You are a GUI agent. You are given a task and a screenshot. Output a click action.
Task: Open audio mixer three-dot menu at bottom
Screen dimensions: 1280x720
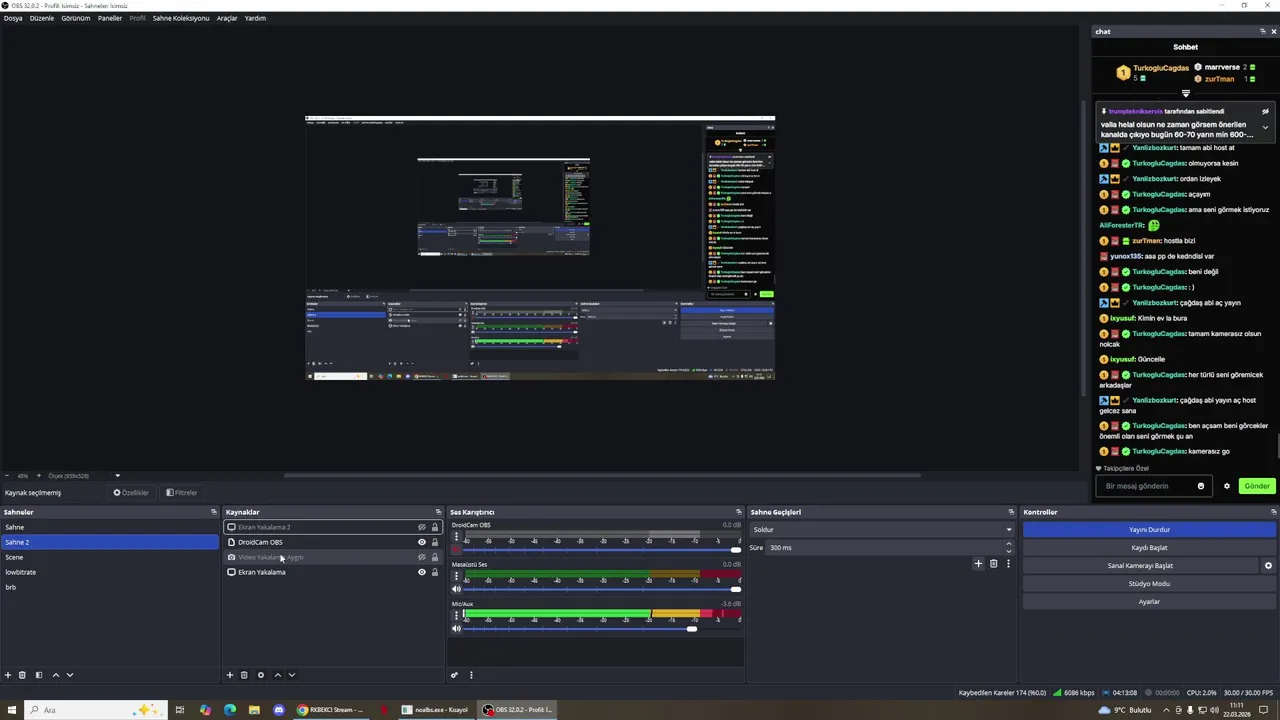point(471,675)
